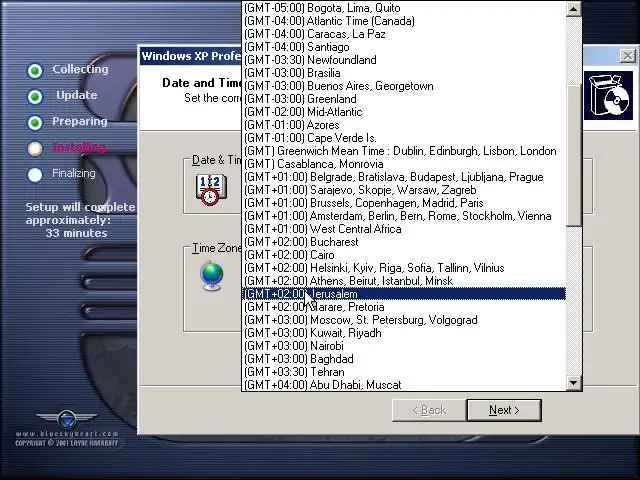This screenshot has width=640, height=480.
Task: Click the dropdown list scroll up arrow
Action: [x=573, y=9]
